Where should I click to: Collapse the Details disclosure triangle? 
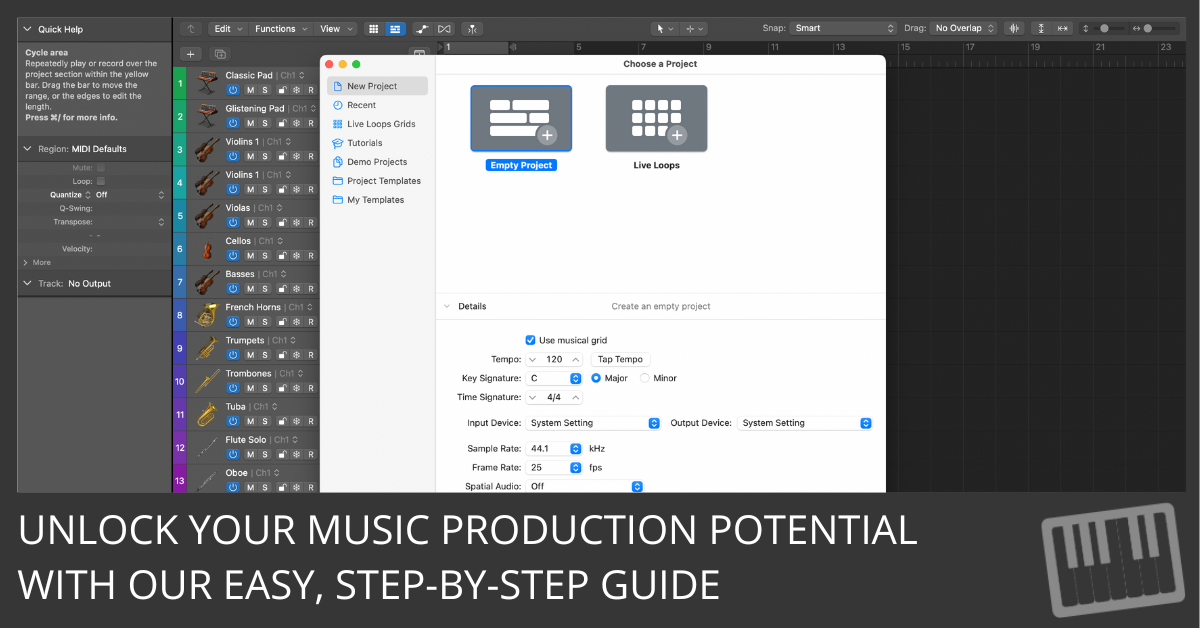pyautogui.click(x=447, y=306)
